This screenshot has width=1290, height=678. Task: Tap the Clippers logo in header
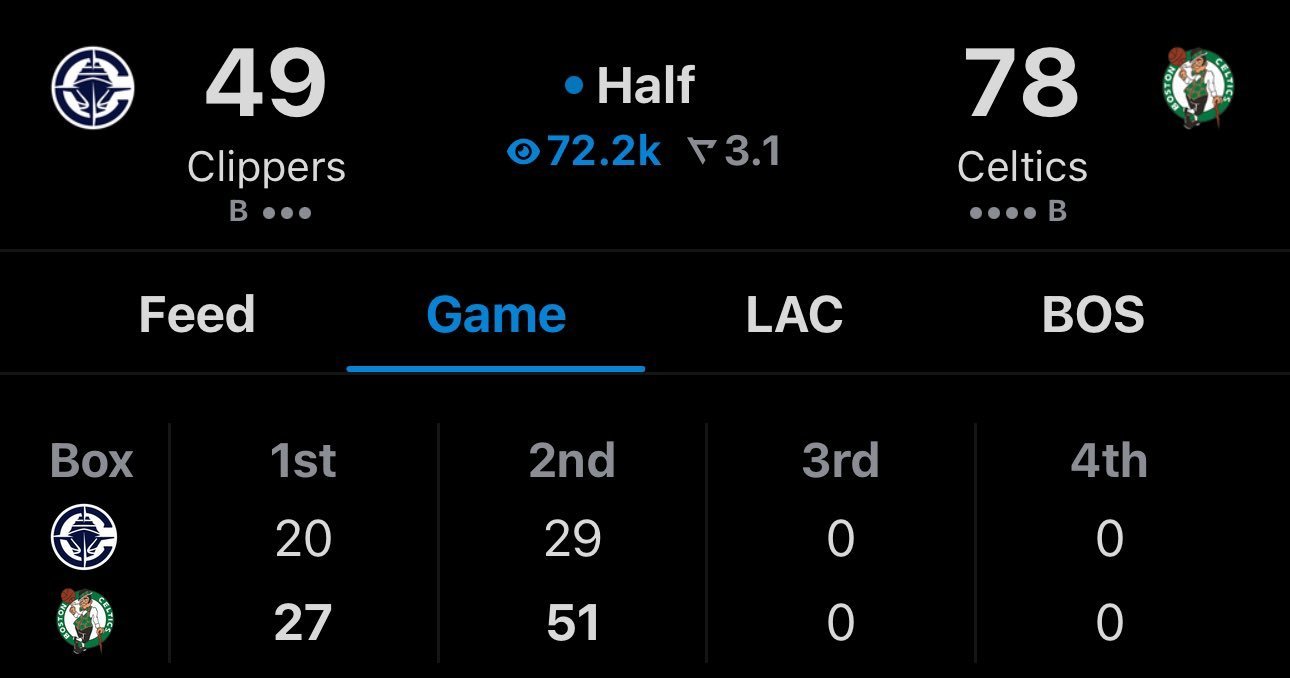tap(93, 87)
